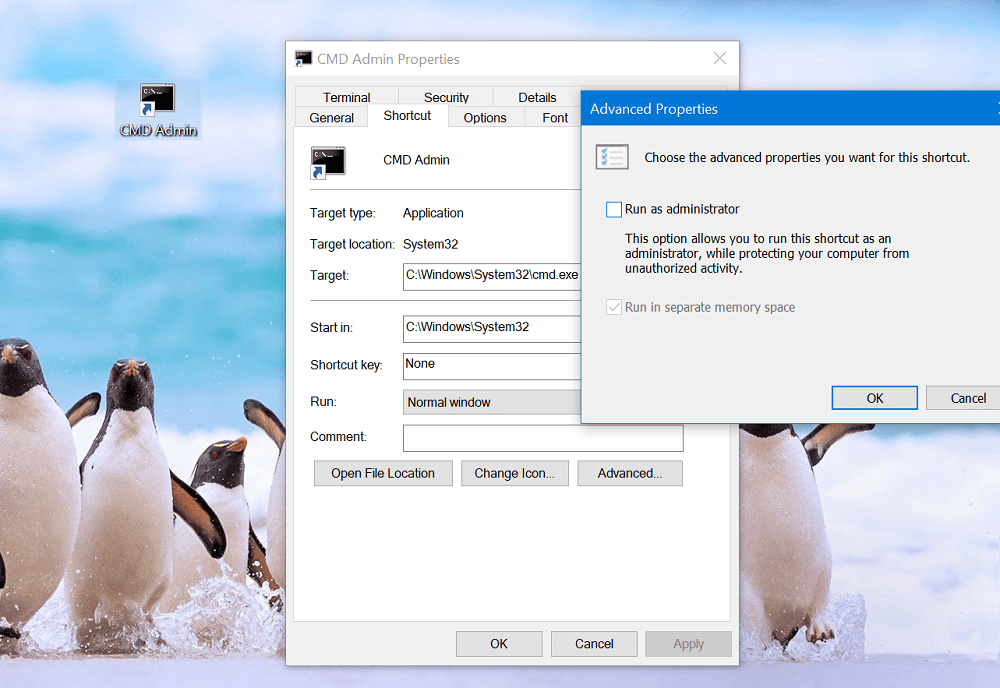Image resolution: width=1000 pixels, height=688 pixels.
Task: Select the Shortcut tab
Action: tap(407, 115)
